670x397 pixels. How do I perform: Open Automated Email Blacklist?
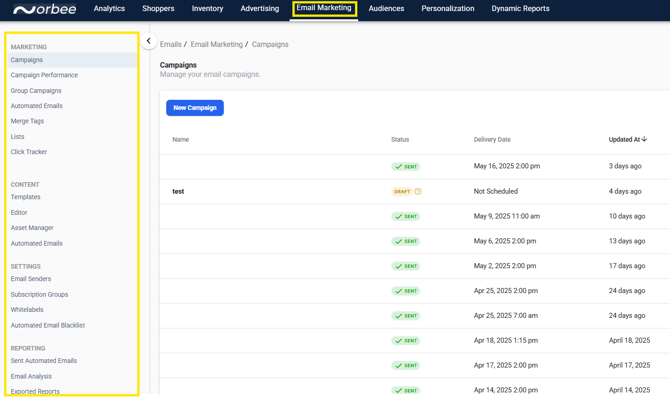48,325
